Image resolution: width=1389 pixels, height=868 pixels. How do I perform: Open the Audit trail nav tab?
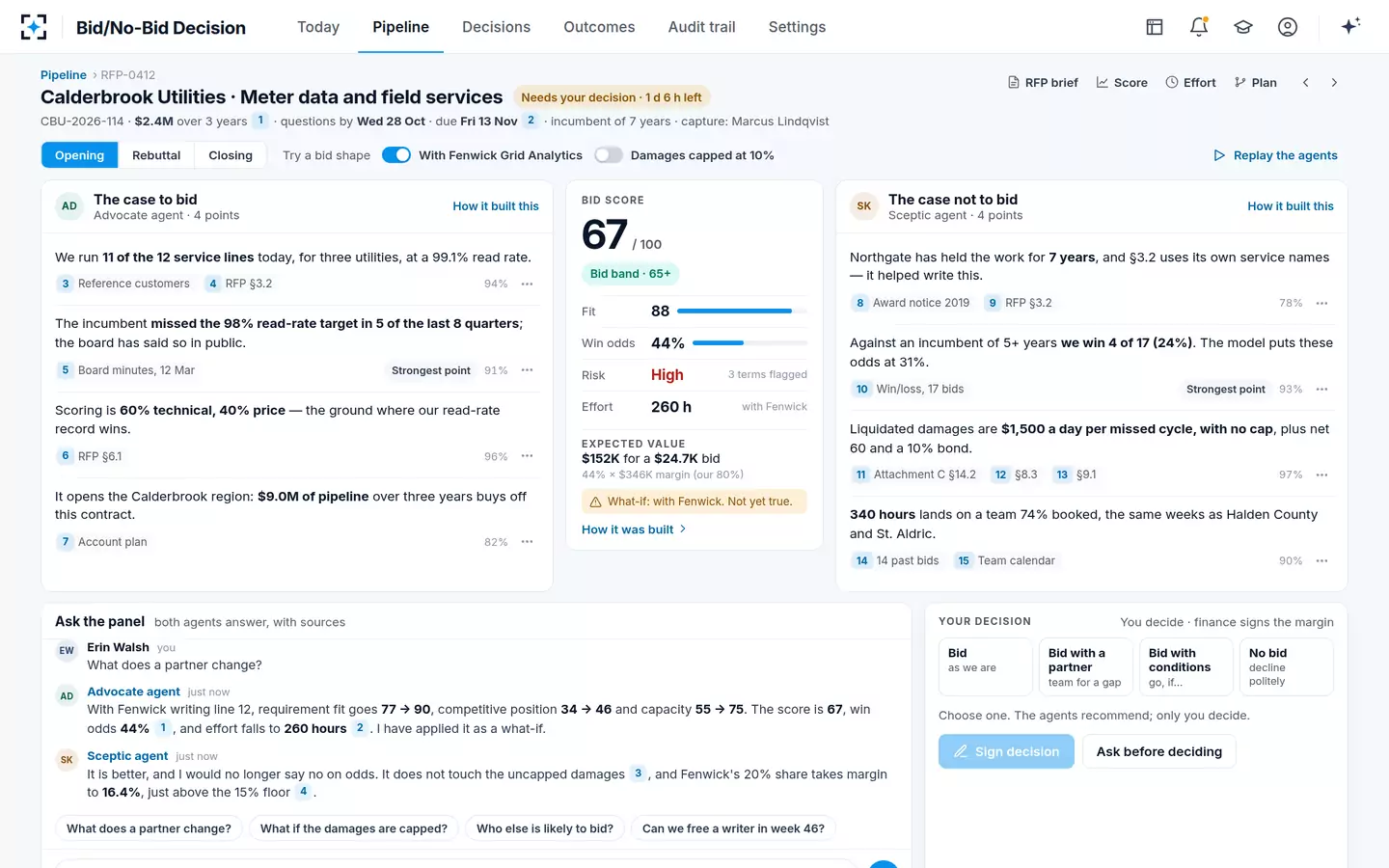point(701,27)
